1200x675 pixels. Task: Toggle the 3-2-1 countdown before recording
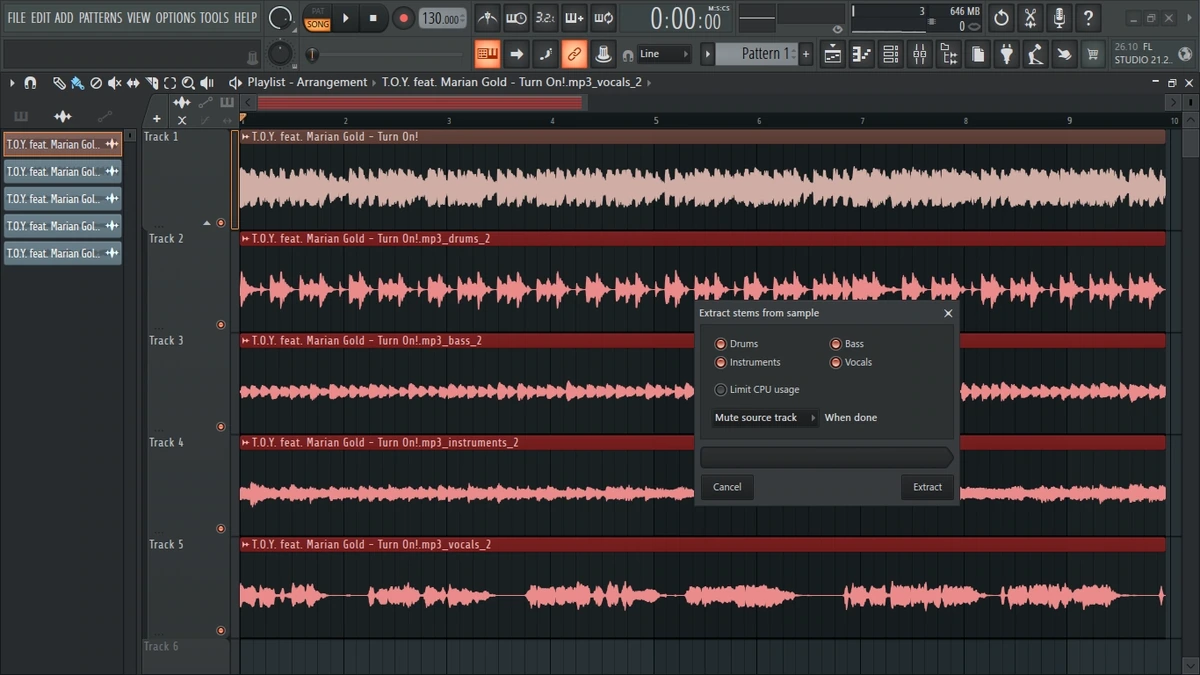click(545, 18)
